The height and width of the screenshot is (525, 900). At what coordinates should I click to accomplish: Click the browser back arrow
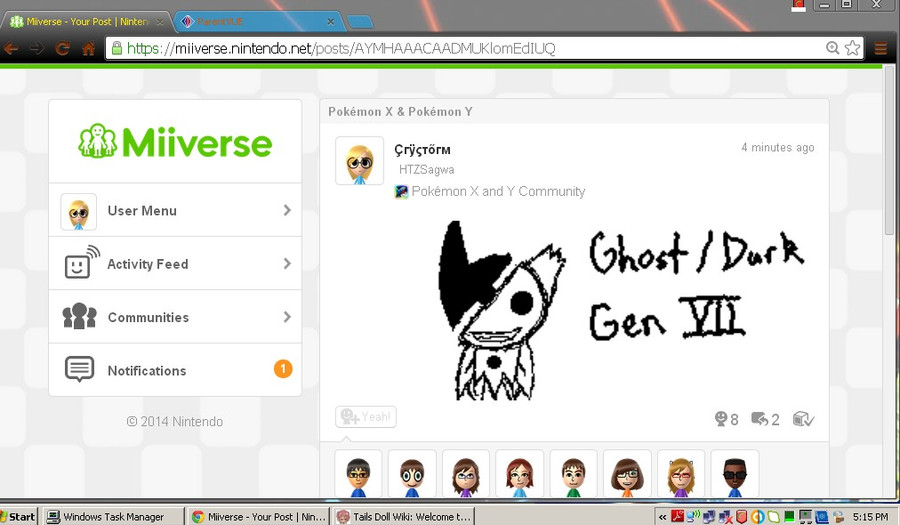pos(11,49)
